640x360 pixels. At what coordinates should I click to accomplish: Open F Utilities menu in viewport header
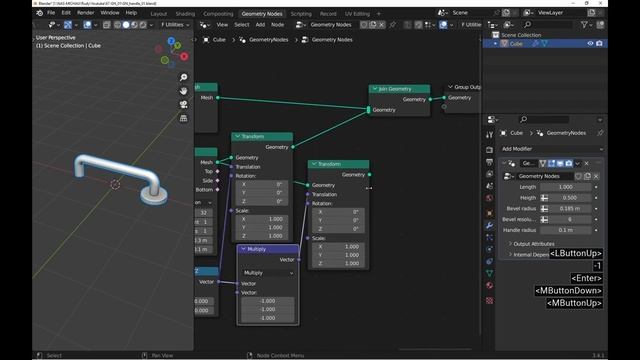(175, 25)
